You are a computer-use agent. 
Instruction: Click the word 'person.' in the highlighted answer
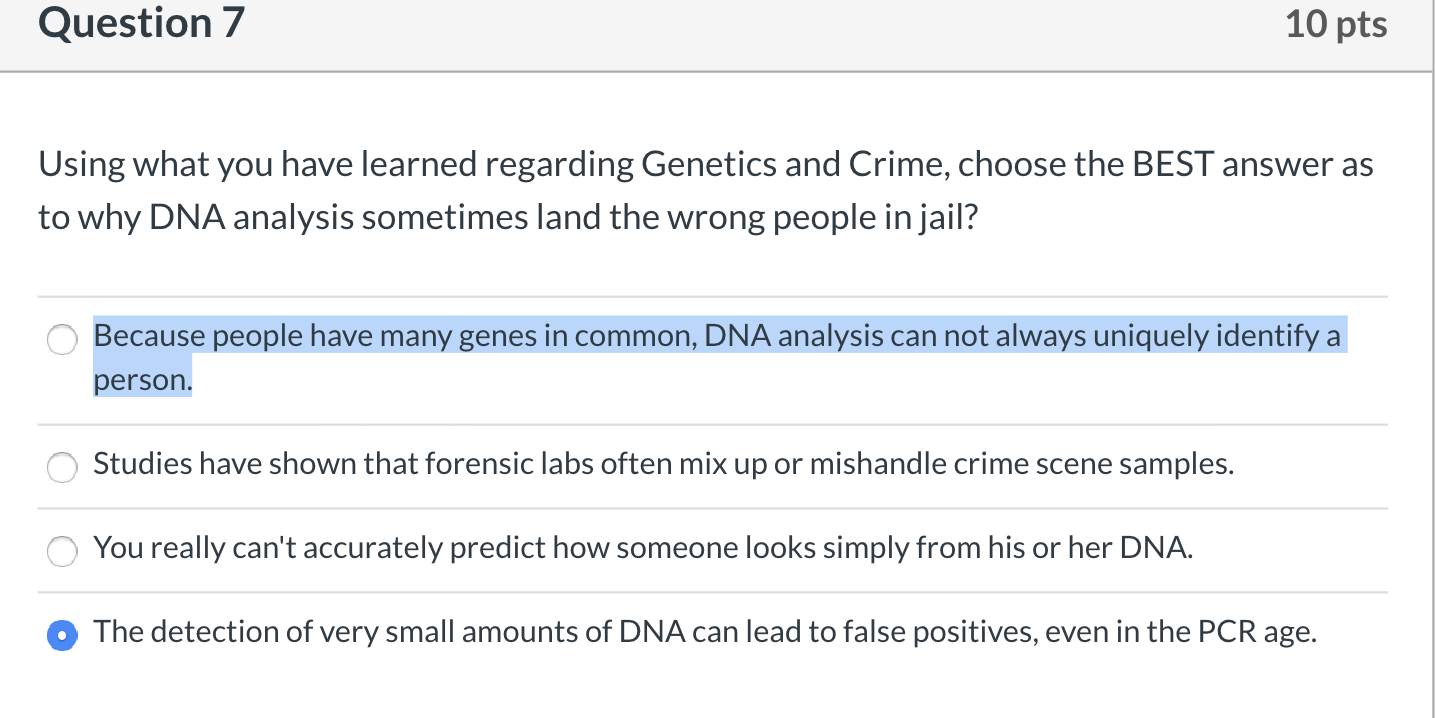[141, 379]
